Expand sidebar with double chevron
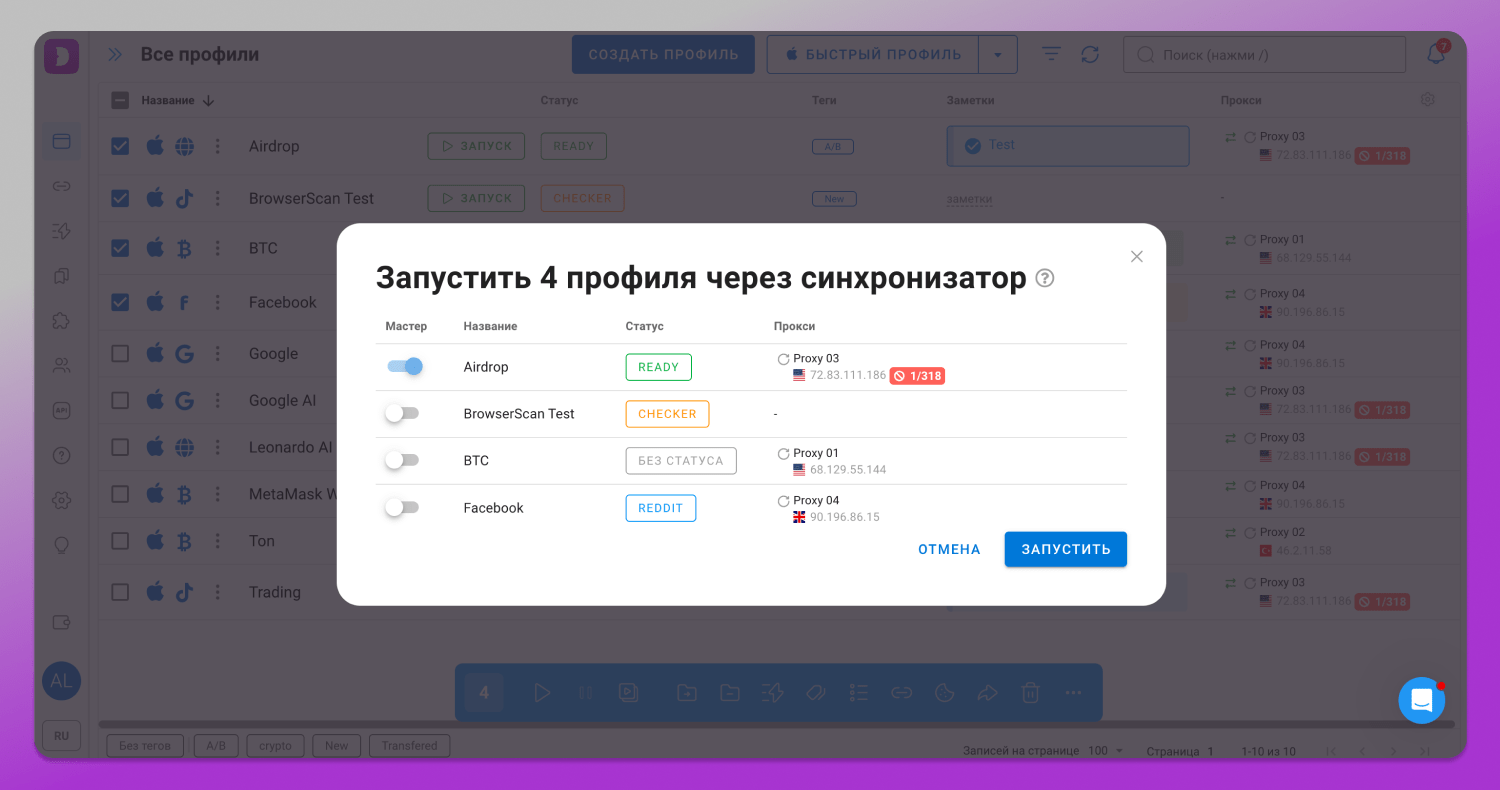This screenshot has height=790, width=1500. (115, 55)
